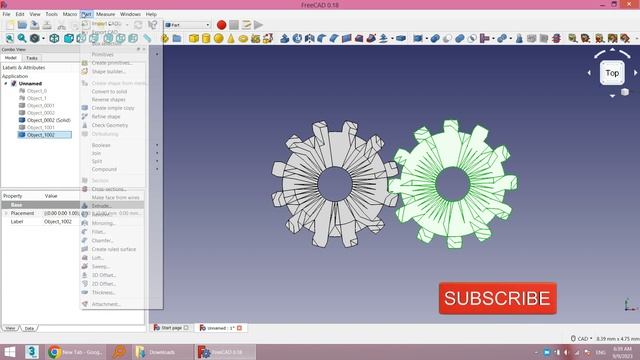Open the macros list icon

click(246, 25)
